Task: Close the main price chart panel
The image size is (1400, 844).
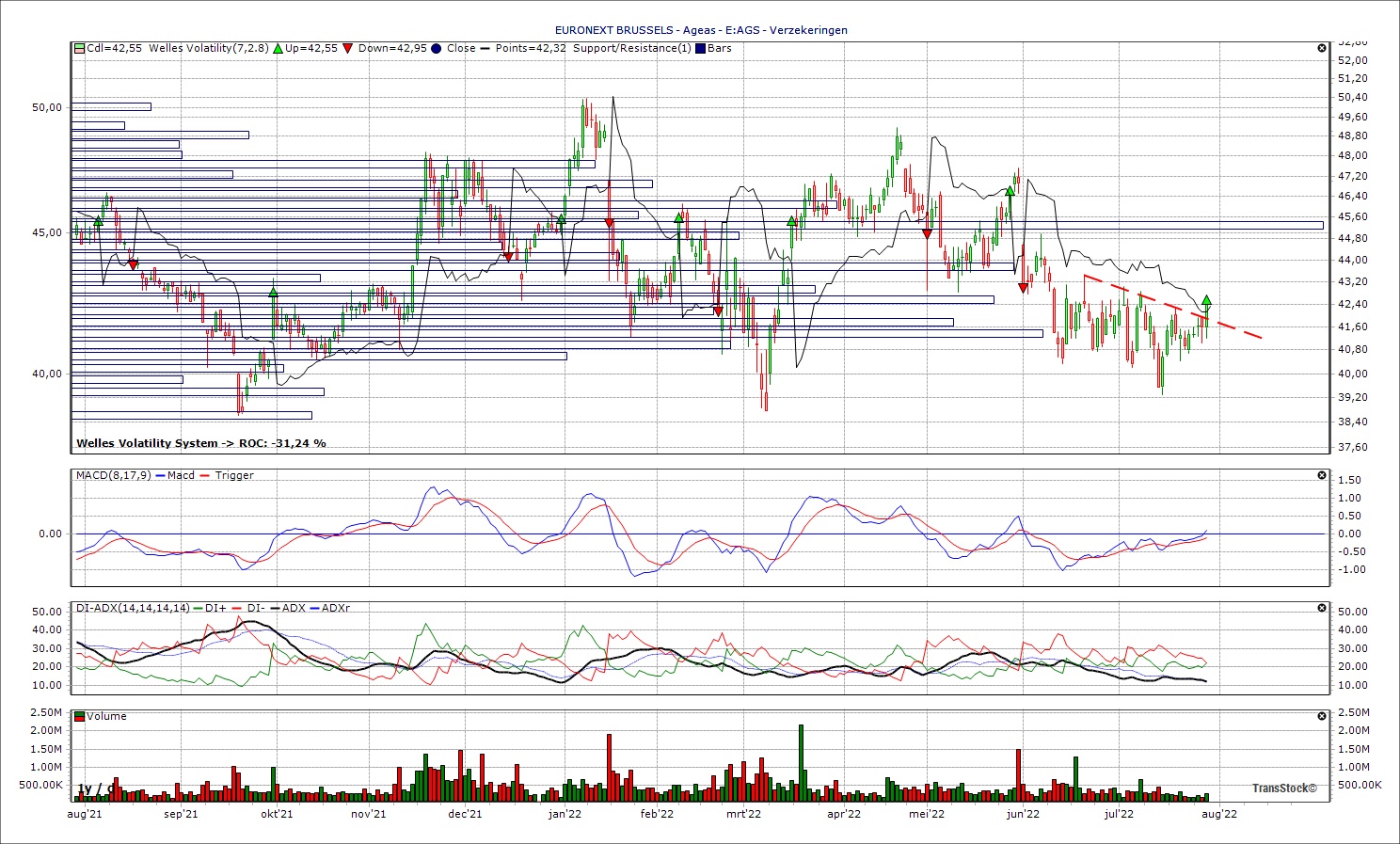Action: 1322,48
